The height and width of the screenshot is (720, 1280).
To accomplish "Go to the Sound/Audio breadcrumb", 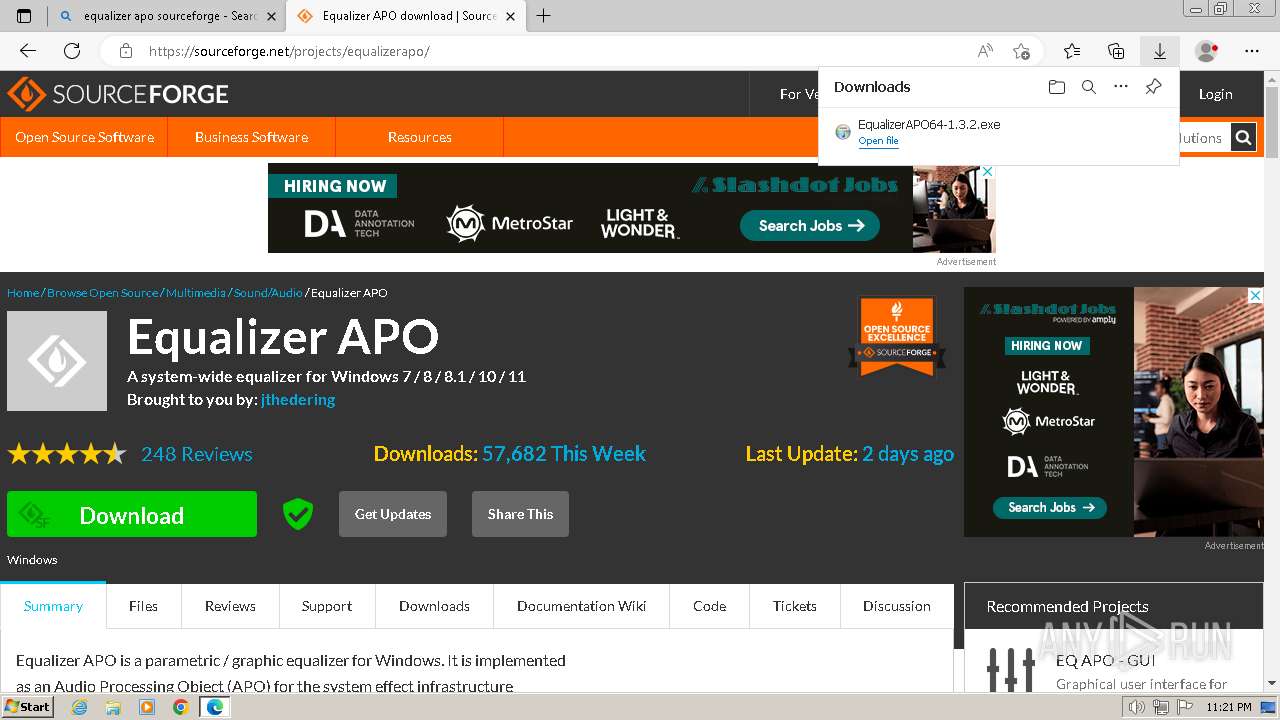I will click(x=268, y=293).
